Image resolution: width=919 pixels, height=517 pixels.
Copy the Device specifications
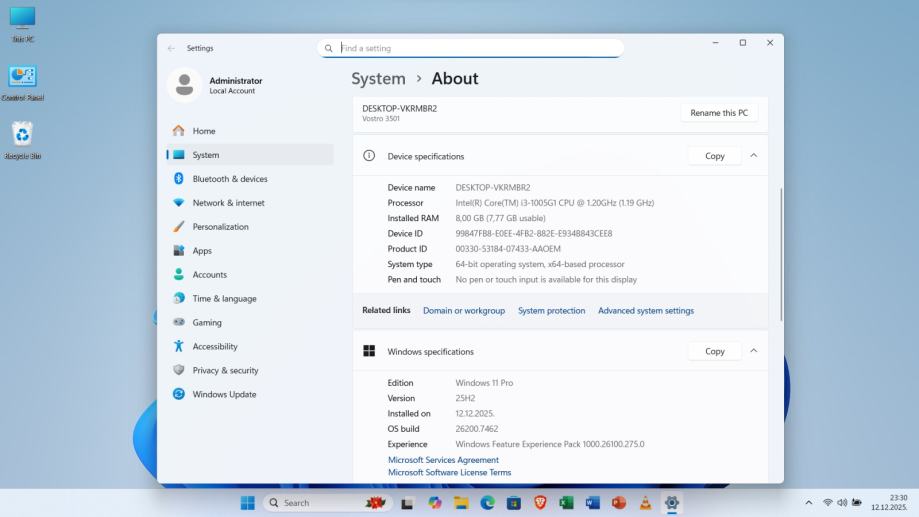714,156
